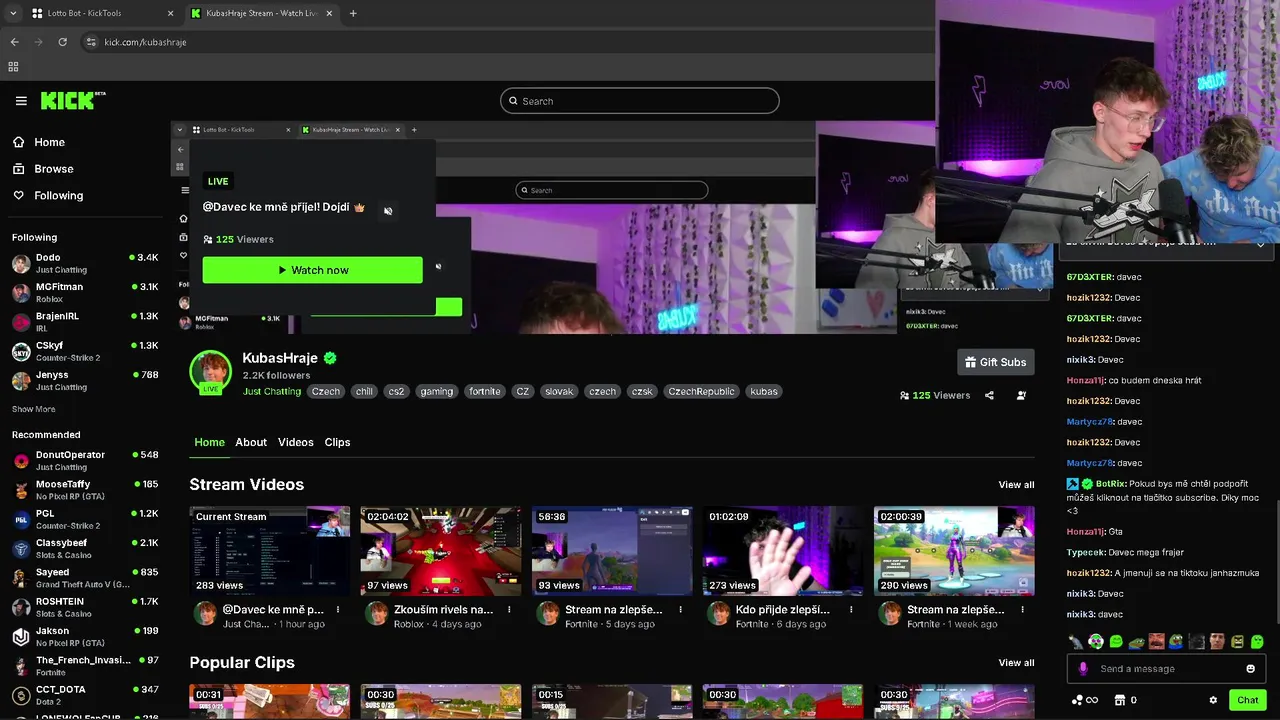This screenshot has width=1280, height=720.
Task: Send message with Chat button
Action: pos(1247,700)
